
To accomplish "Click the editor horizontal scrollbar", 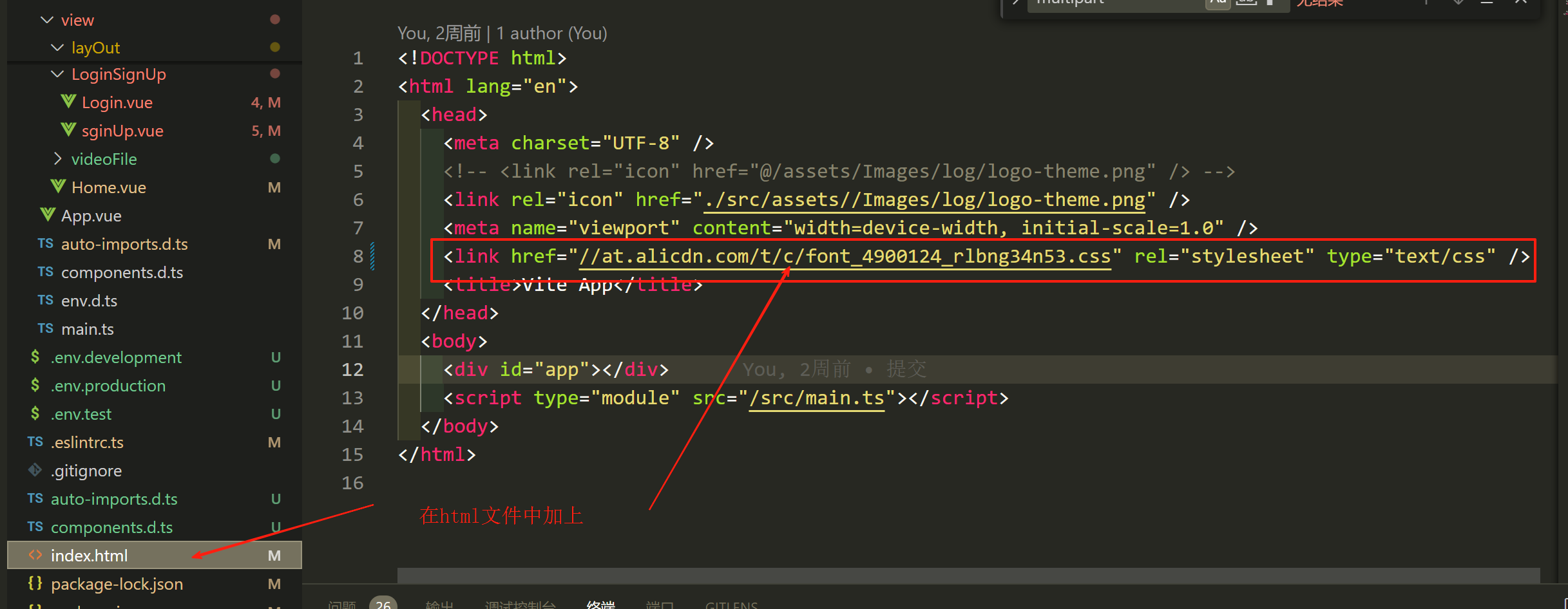I will pyautogui.click(x=968, y=576).
